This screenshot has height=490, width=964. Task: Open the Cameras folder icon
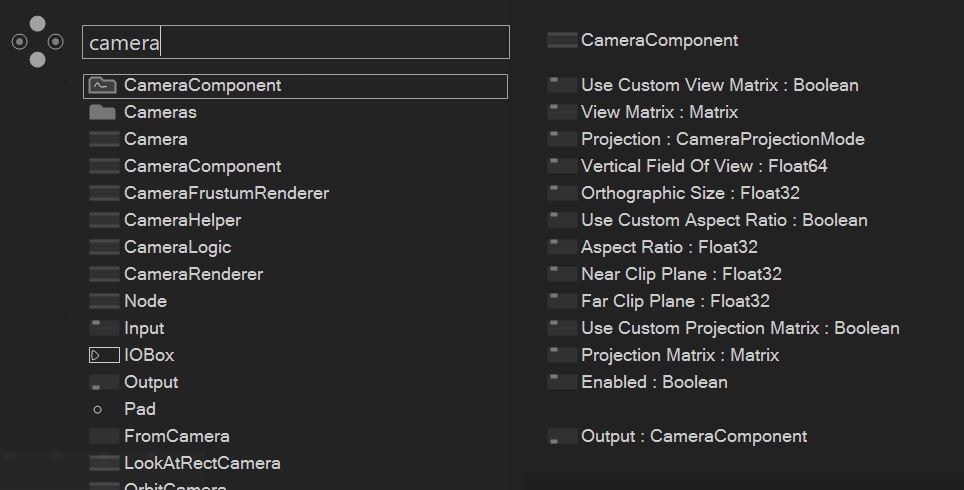point(102,112)
